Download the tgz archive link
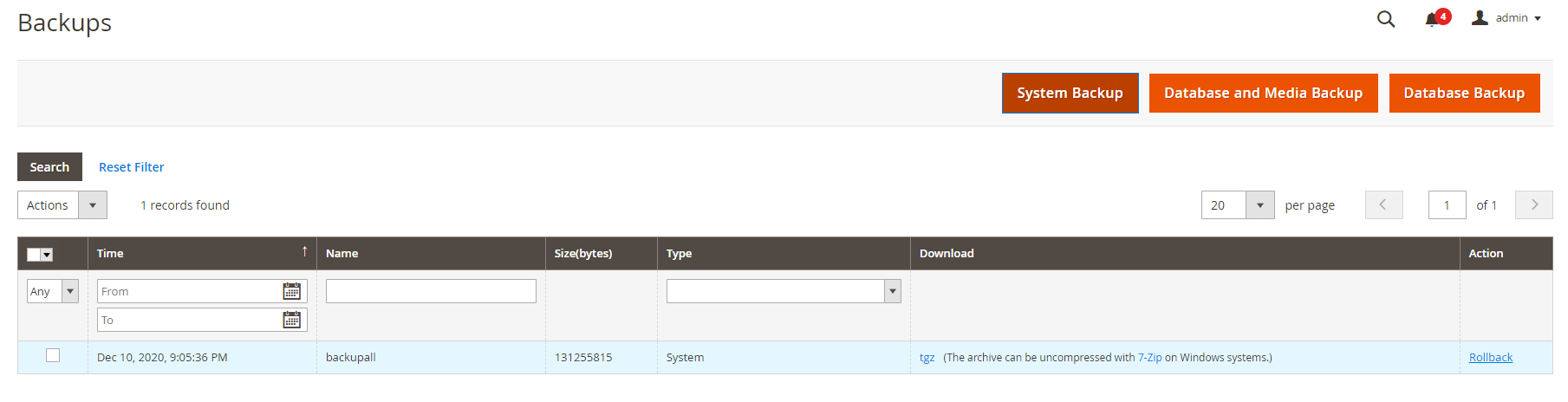 coord(927,357)
